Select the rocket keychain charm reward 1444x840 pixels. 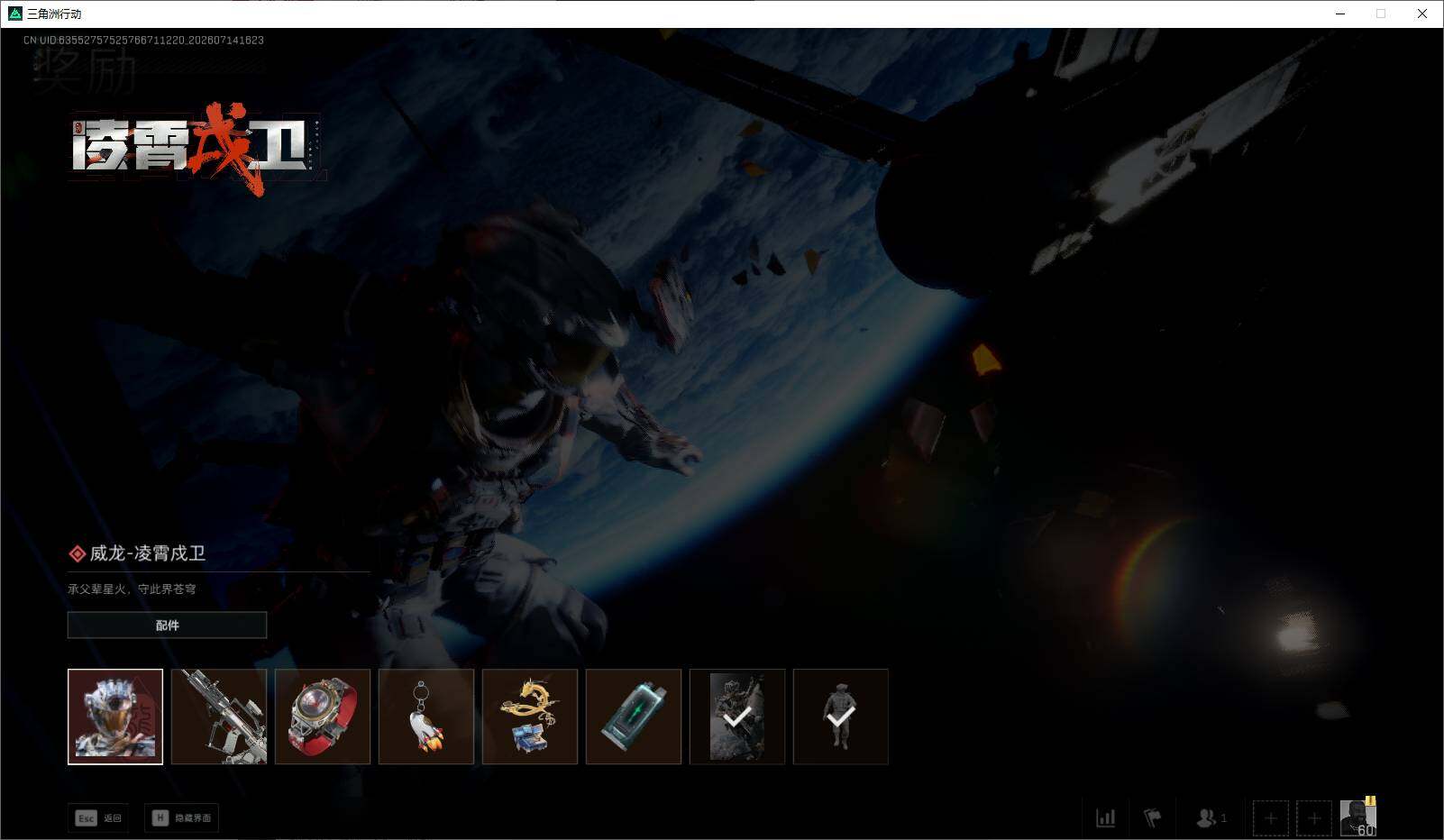(426, 717)
